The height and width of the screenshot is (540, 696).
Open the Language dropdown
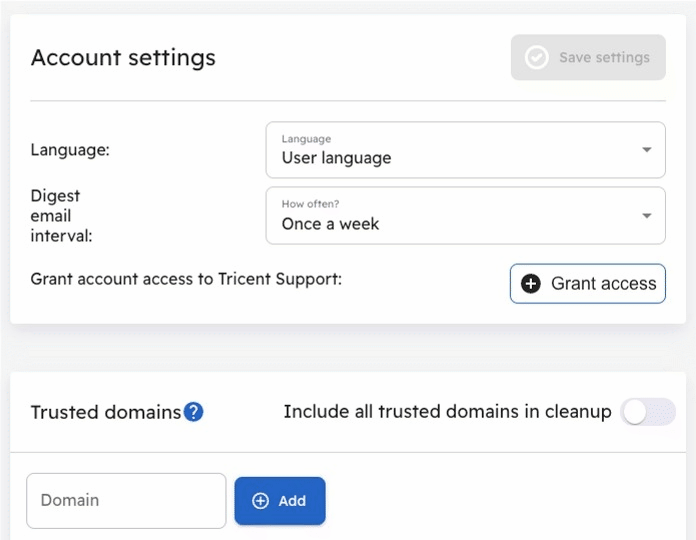click(x=466, y=150)
